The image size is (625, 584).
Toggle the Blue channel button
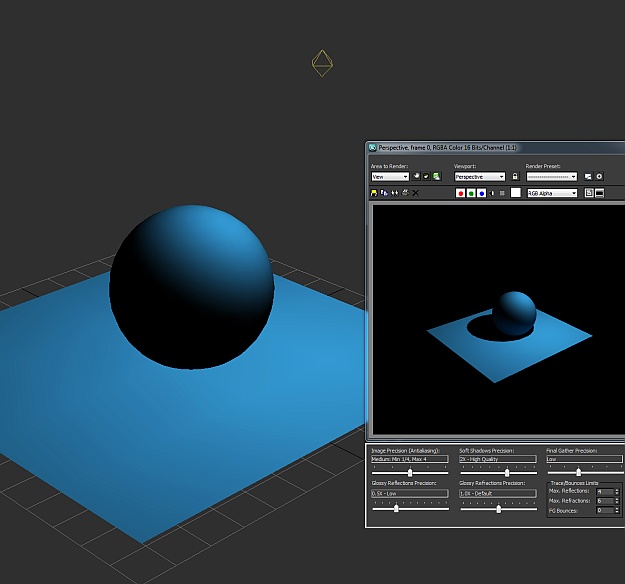coord(482,193)
